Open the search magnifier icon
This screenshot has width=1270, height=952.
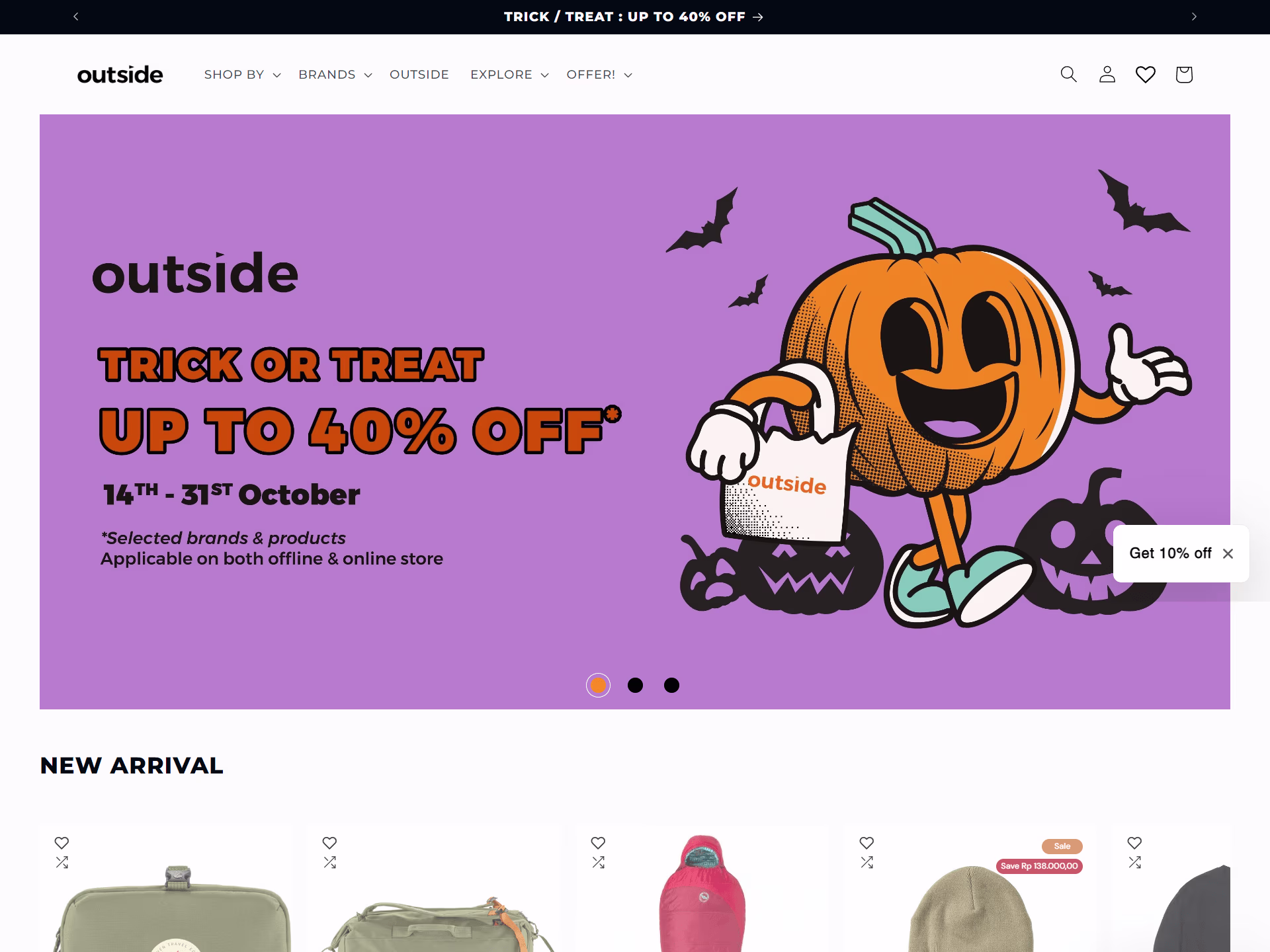click(x=1068, y=74)
